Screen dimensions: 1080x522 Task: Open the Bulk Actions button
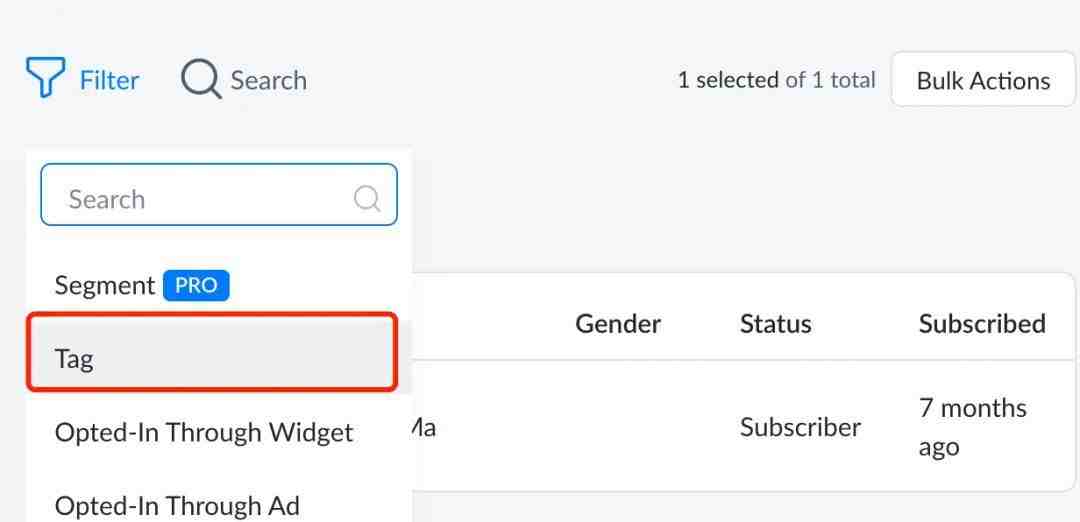tap(983, 80)
